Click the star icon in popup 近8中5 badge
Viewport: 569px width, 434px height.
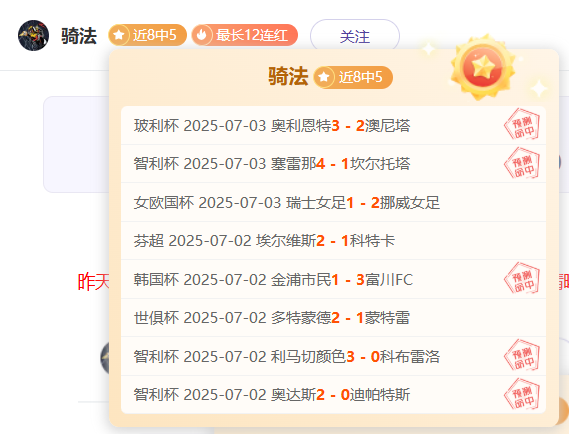tap(324, 77)
